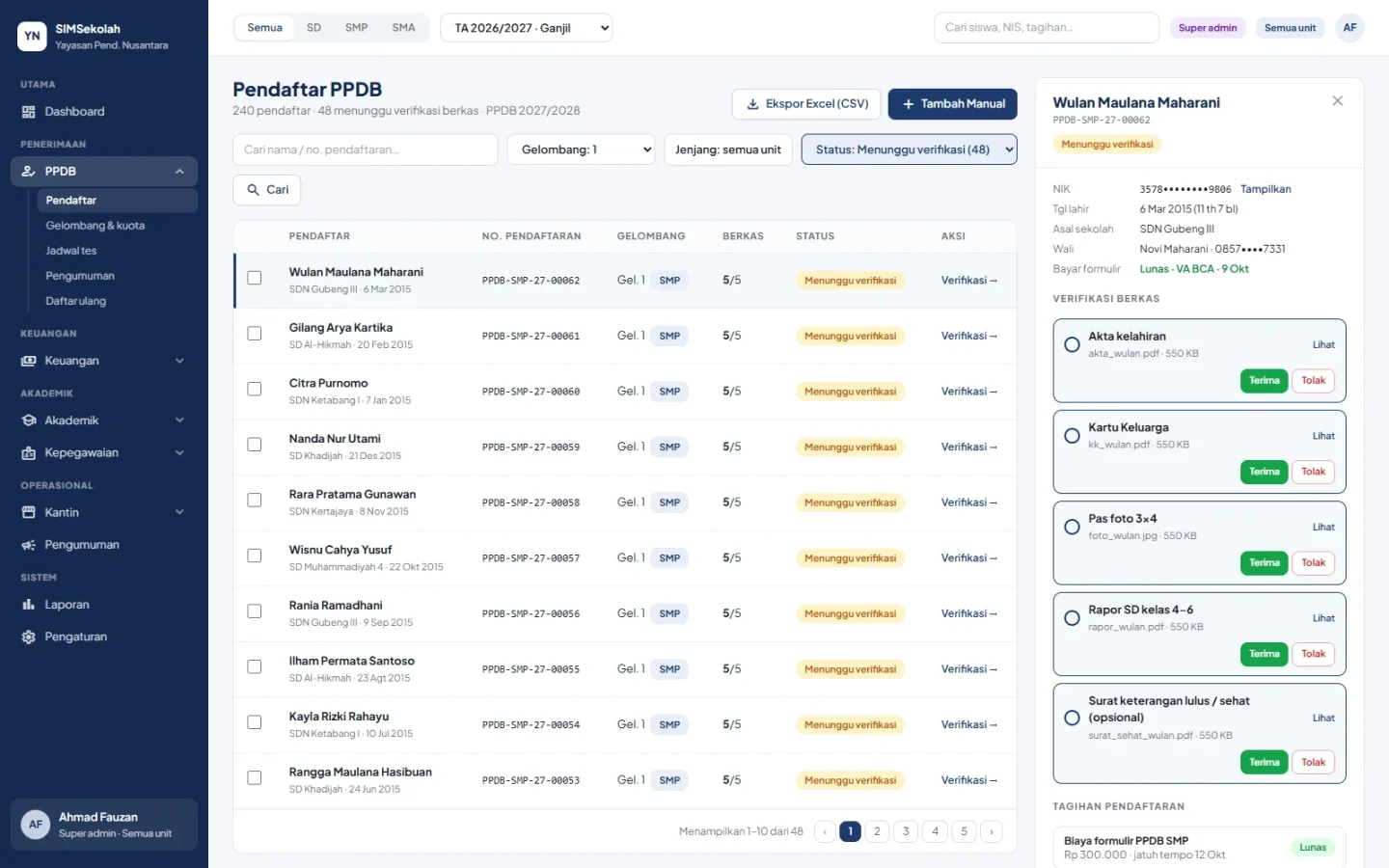
Task: Click the Pengaturan gear icon
Action: (29, 637)
